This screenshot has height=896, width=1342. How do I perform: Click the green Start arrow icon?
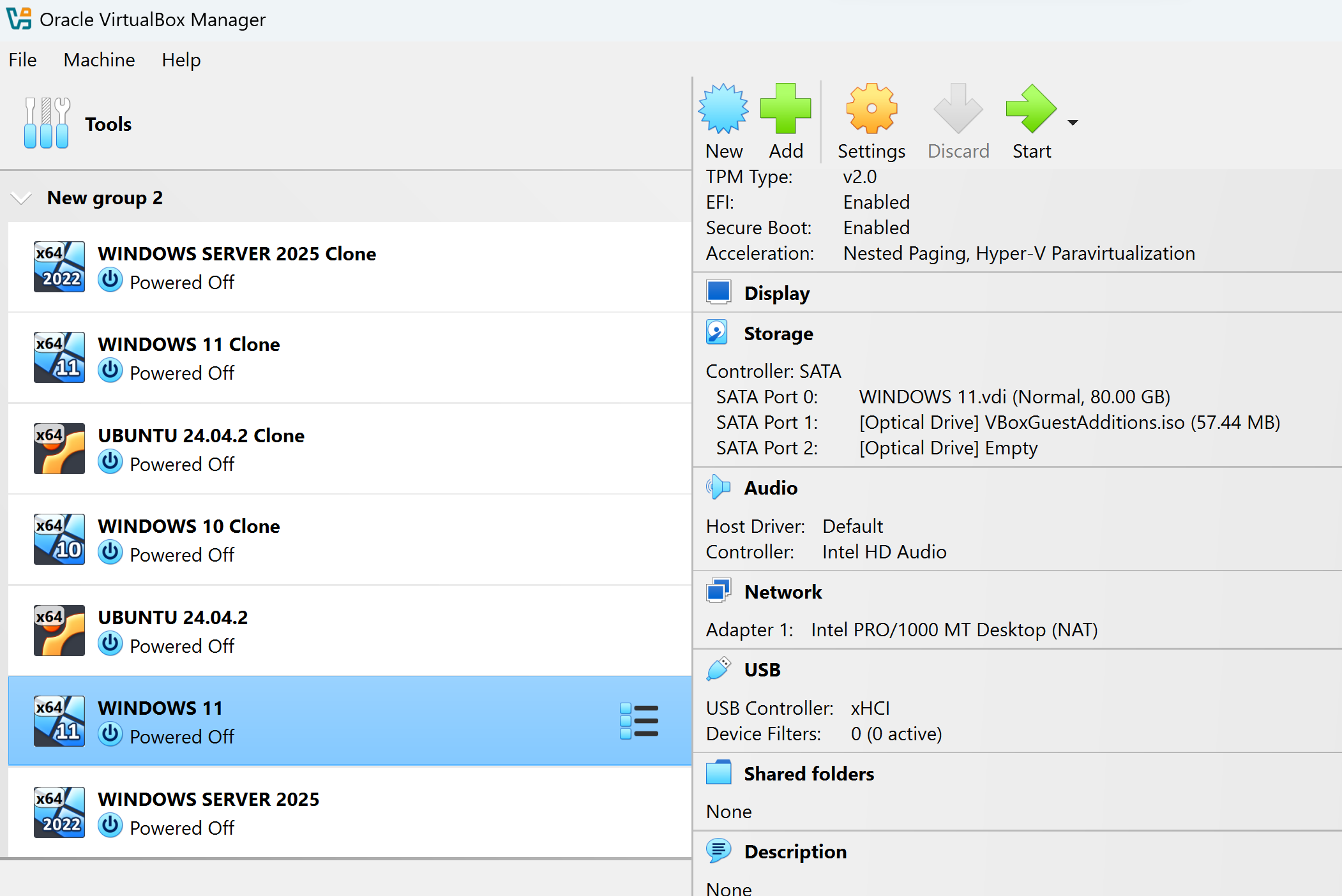pos(1030,109)
